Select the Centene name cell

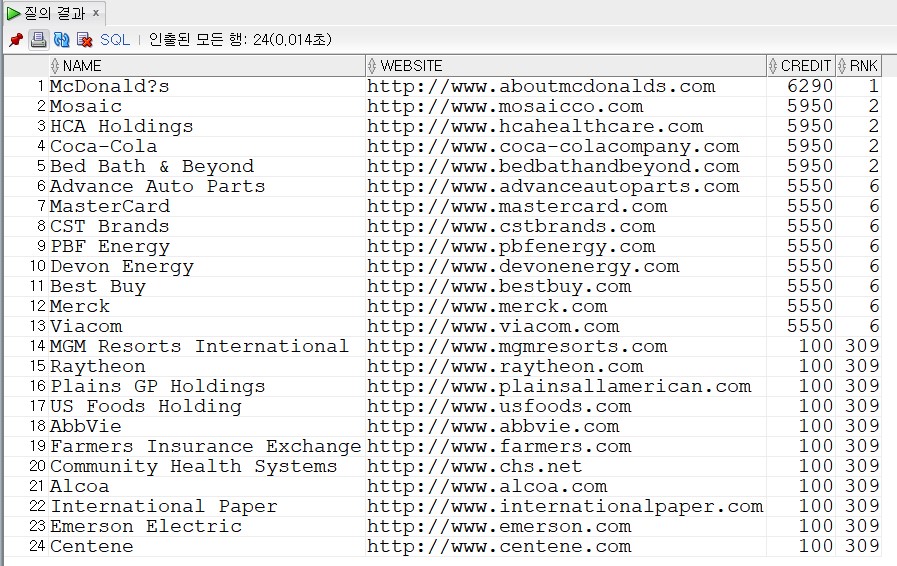point(207,547)
